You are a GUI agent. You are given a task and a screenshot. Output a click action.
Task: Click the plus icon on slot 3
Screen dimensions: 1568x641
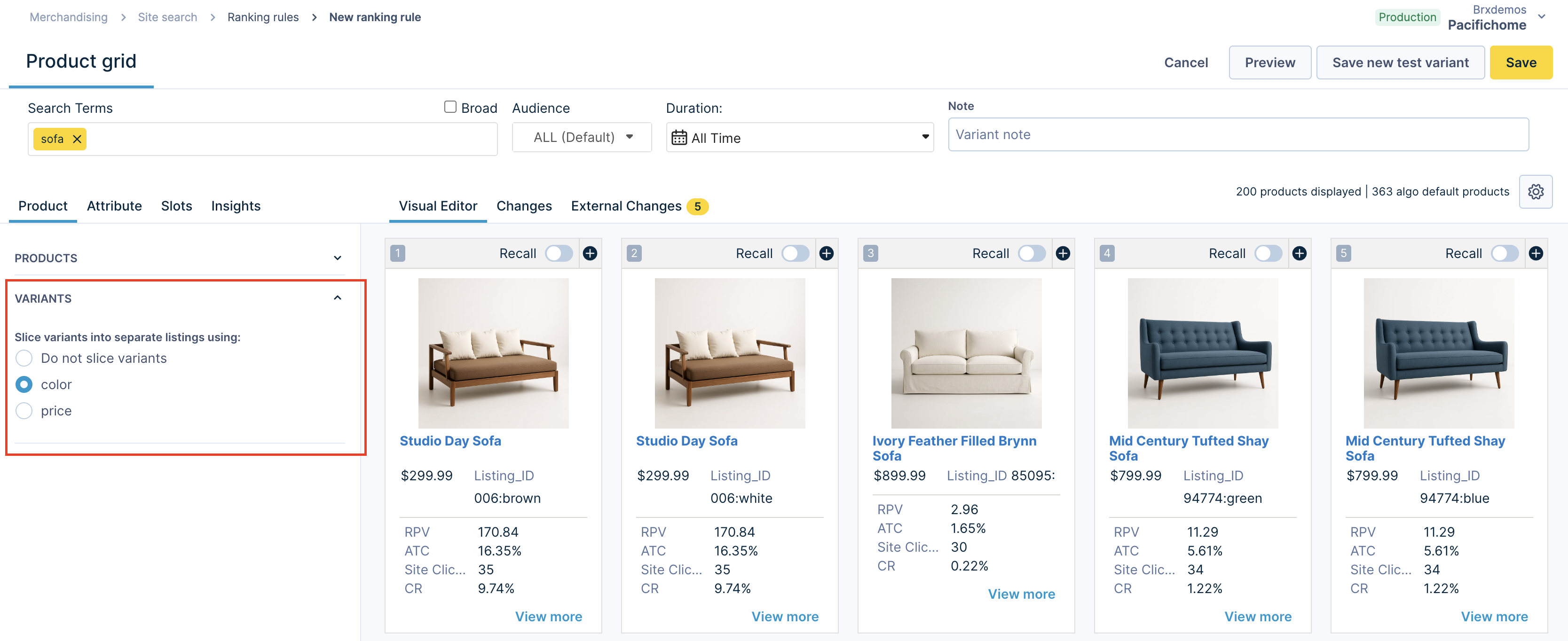coord(1062,253)
